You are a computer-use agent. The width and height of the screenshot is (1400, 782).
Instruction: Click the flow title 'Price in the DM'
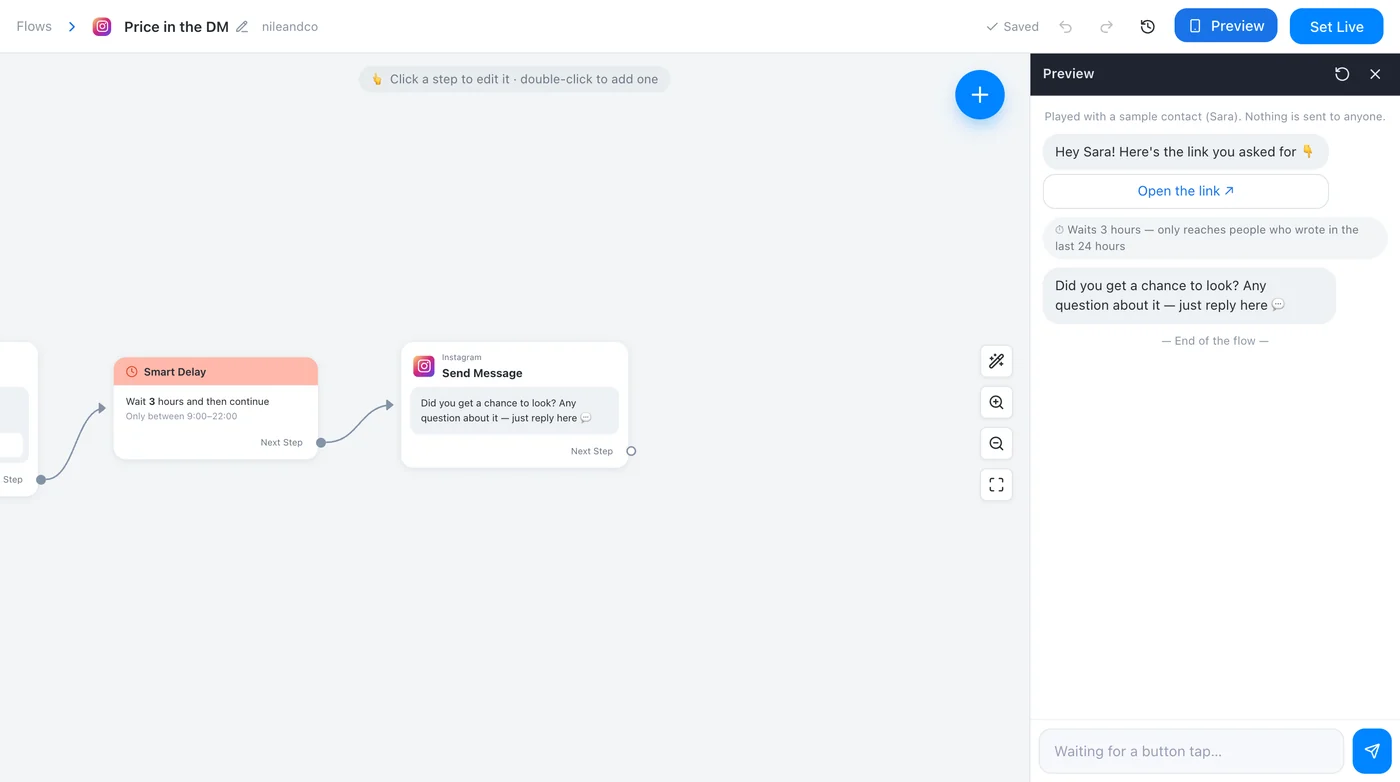pyautogui.click(x=176, y=27)
